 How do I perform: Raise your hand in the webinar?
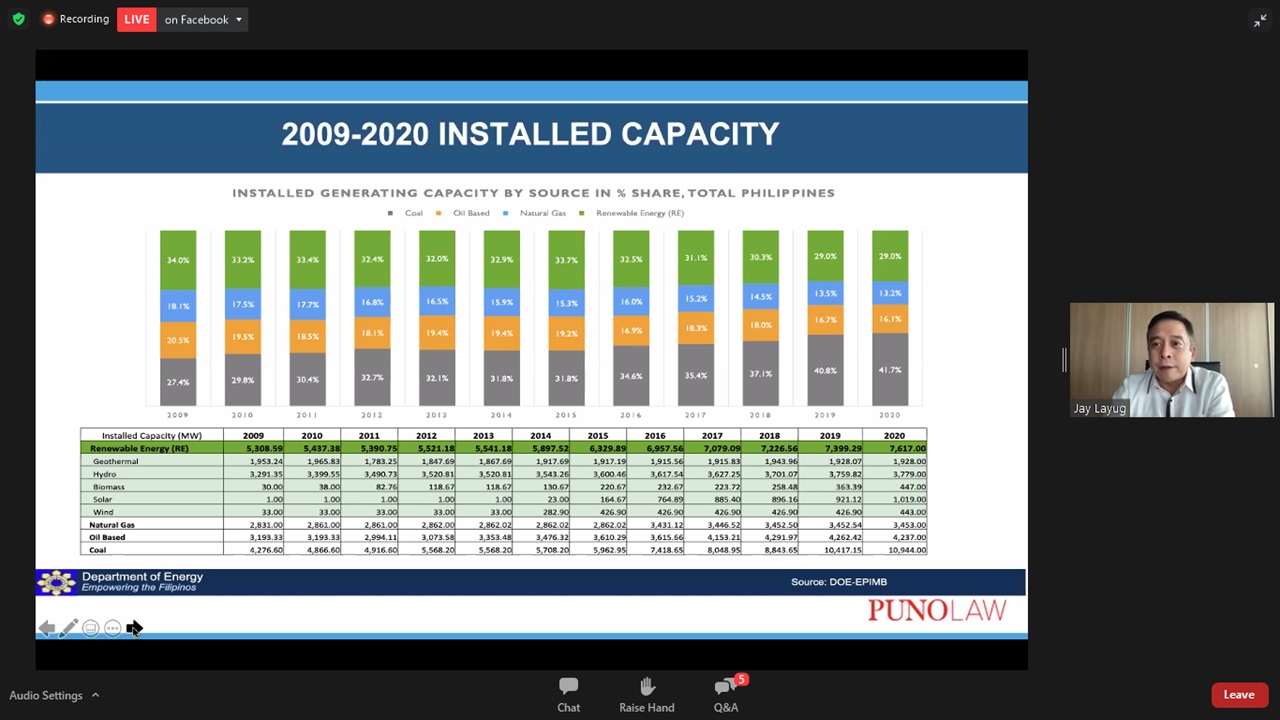pyautogui.click(x=646, y=694)
